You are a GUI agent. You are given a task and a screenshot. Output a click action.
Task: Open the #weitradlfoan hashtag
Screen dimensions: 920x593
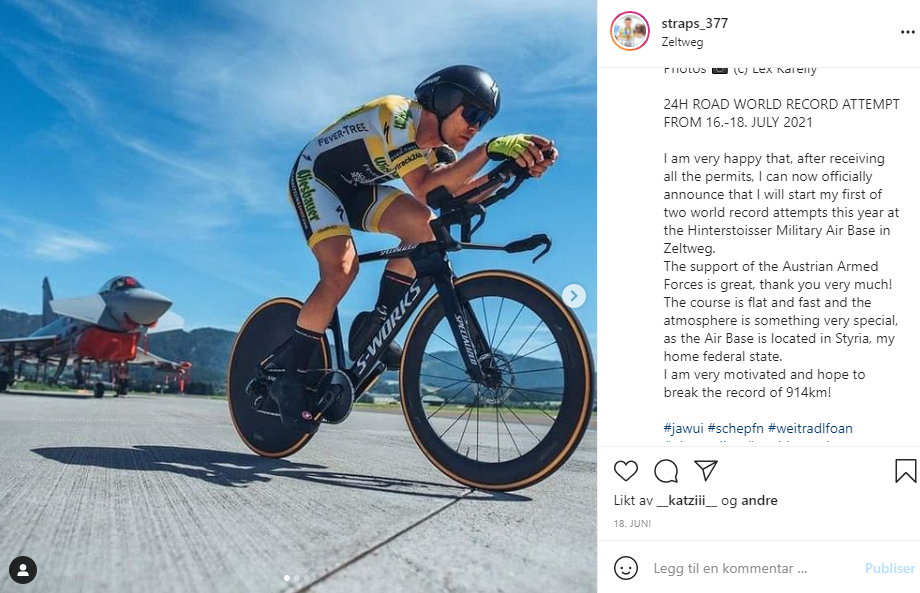tap(814, 428)
